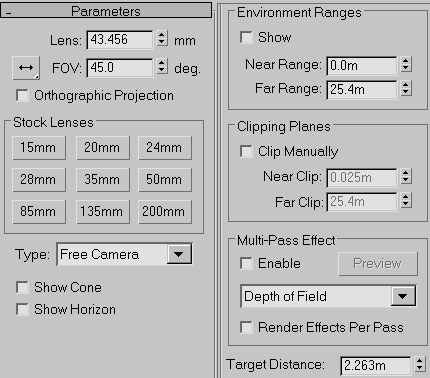Click into the Lens value field

coord(120,40)
